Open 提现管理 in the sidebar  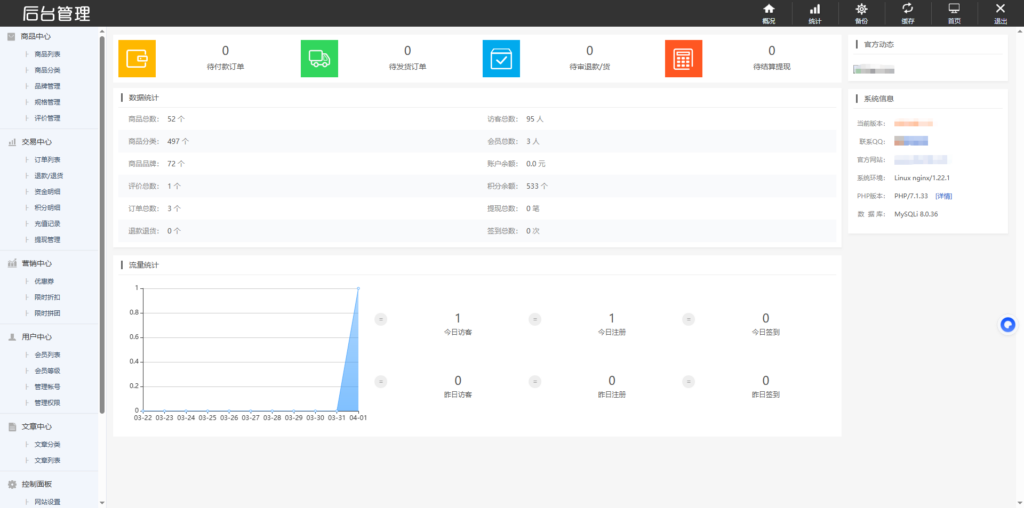47,240
